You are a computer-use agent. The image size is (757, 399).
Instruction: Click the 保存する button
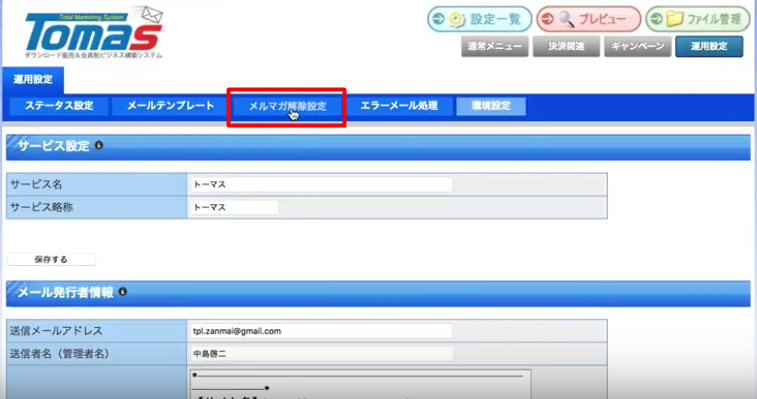tap(51, 259)
